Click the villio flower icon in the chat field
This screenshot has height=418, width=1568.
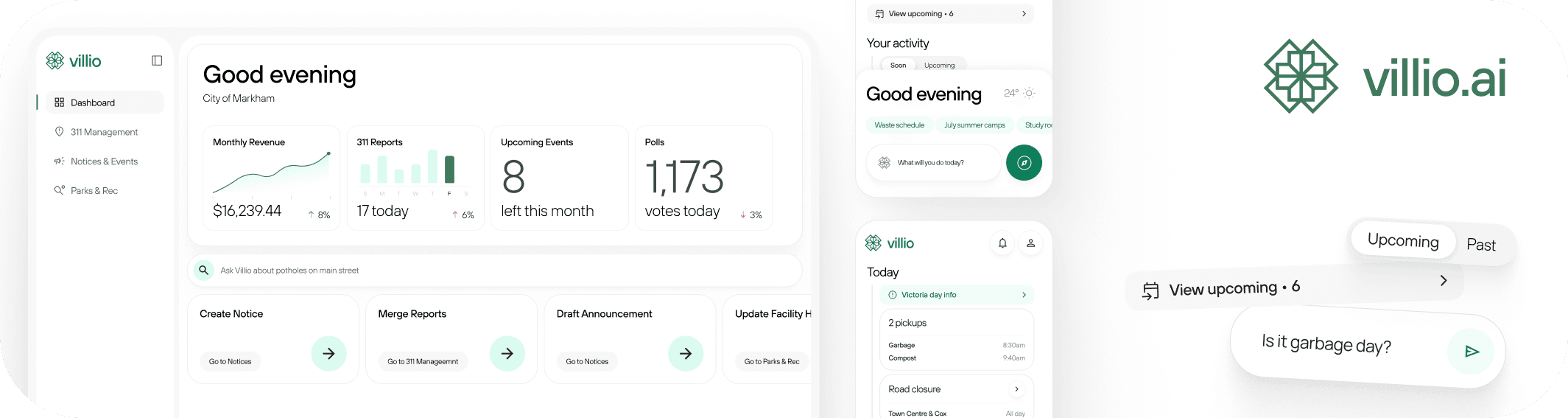pos(885,162)
